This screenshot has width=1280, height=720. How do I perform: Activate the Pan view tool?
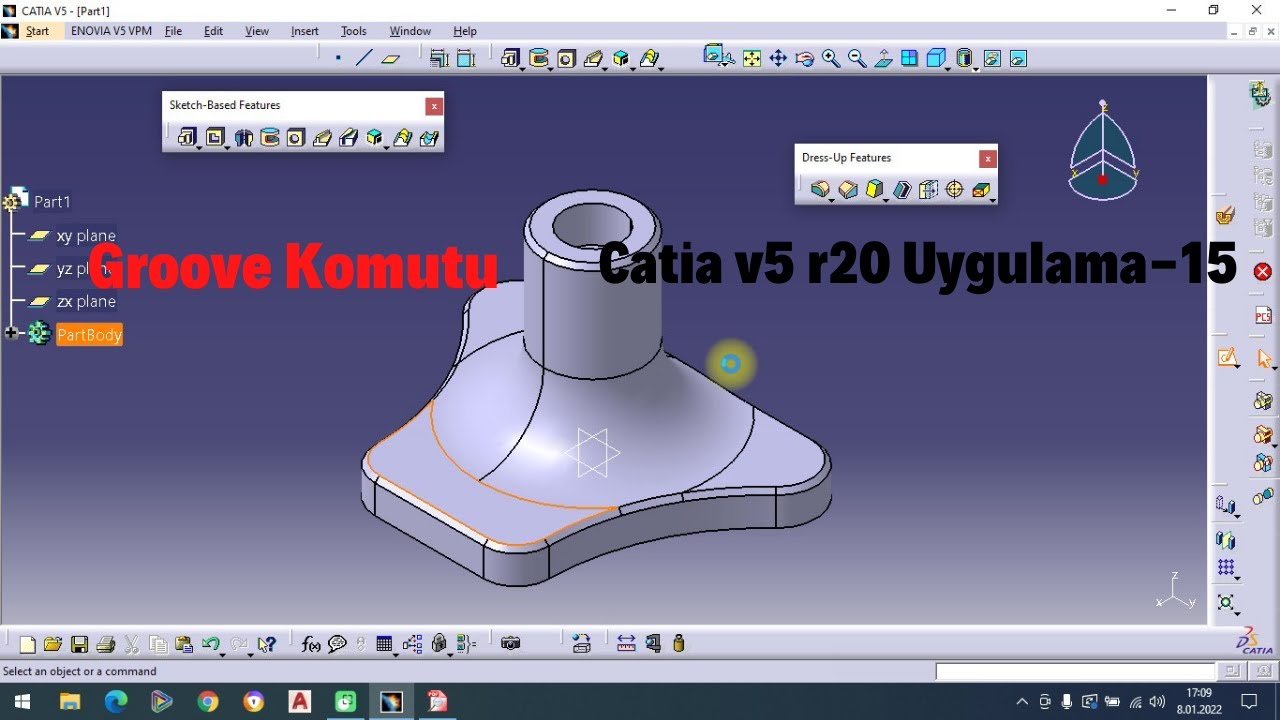[x=778, y=59]
